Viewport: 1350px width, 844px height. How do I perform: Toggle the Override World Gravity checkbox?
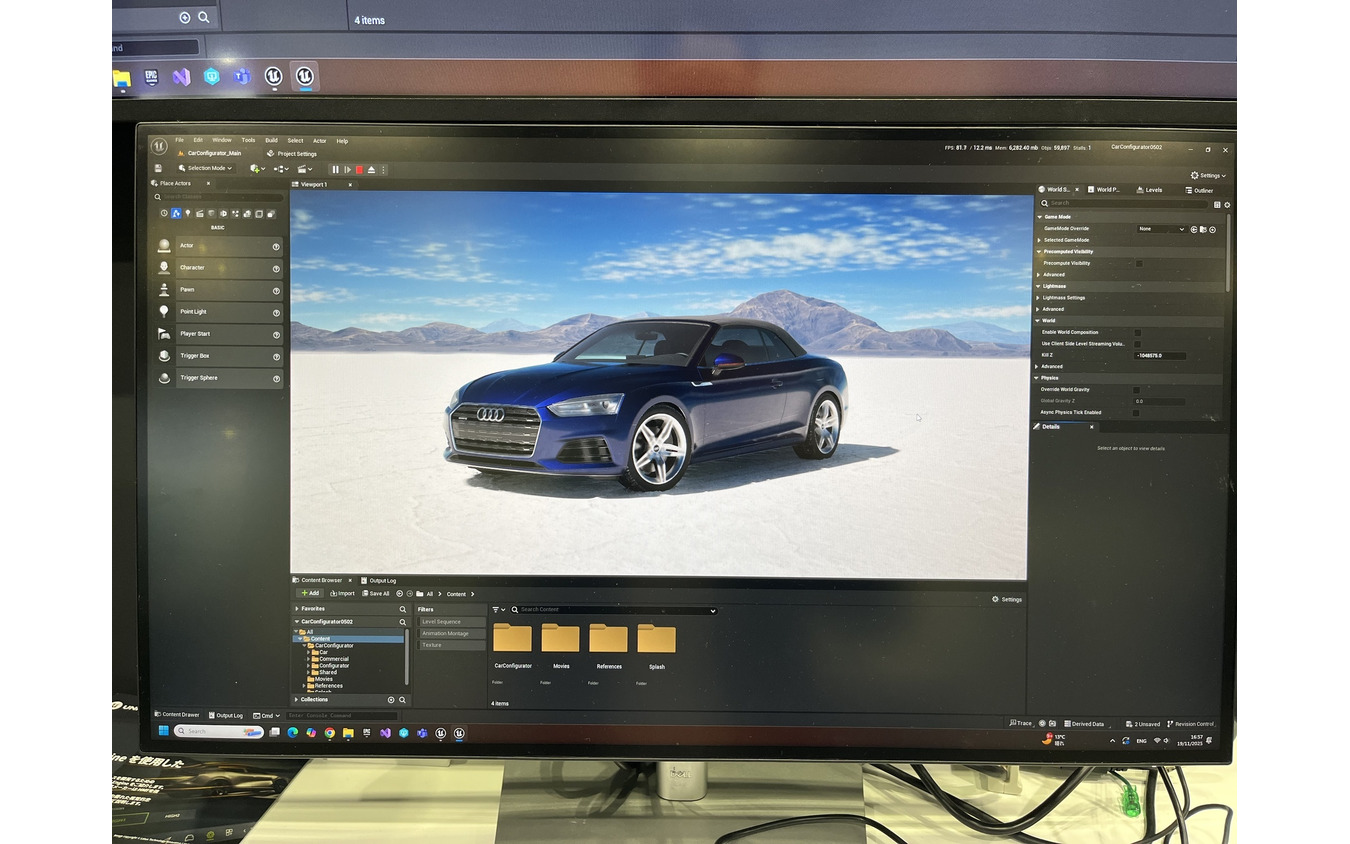click(1136, 389)
